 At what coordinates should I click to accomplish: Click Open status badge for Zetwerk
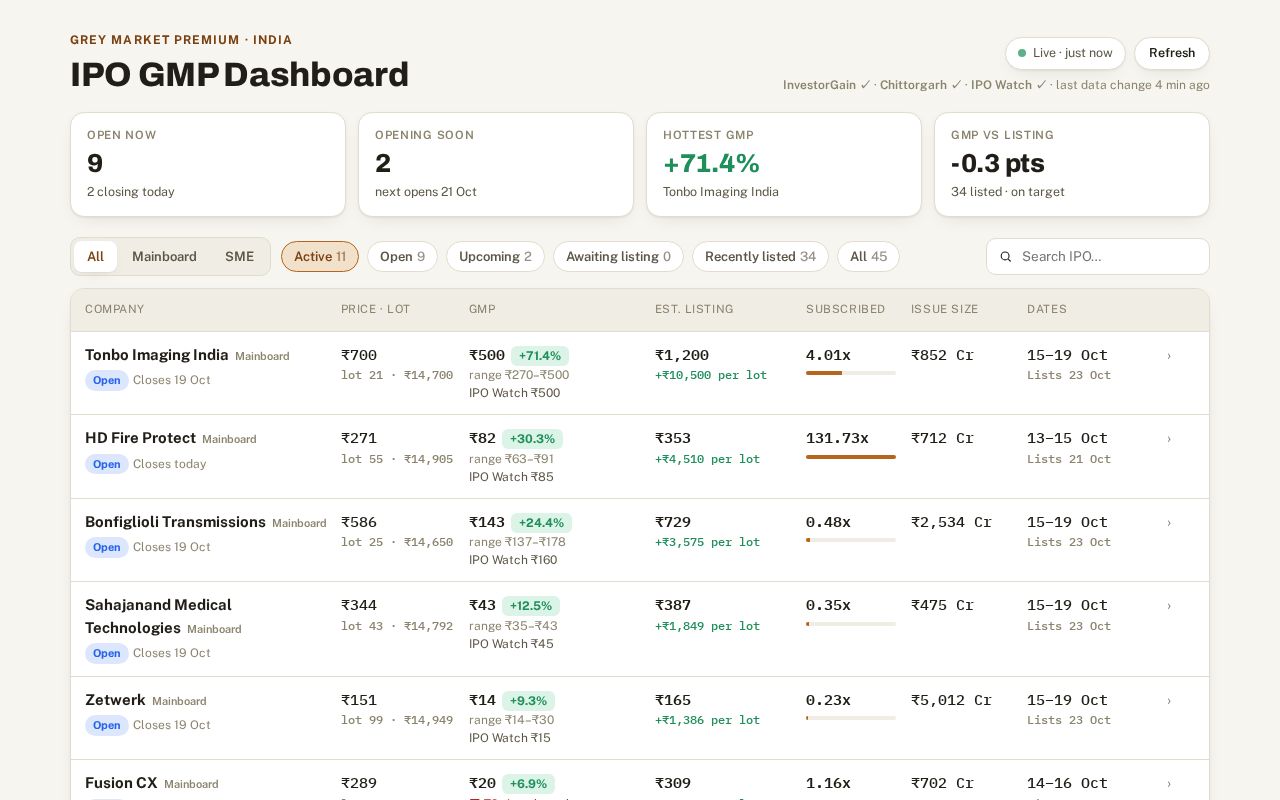click(x=107, y=725)
